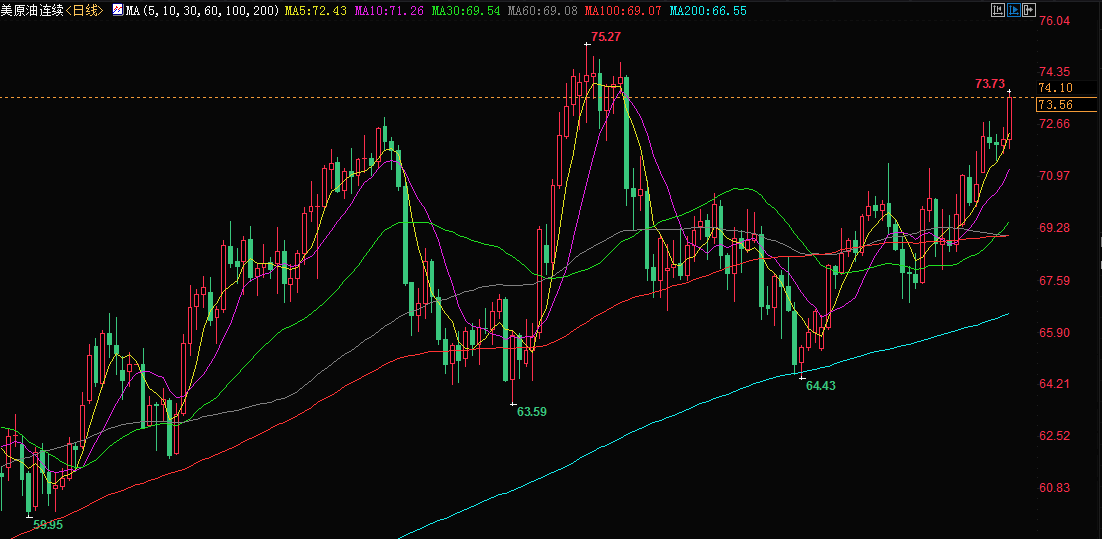Select the magenta MA10 legend label
Viewport: 1102px width, 539px height.
click(391, 10)
